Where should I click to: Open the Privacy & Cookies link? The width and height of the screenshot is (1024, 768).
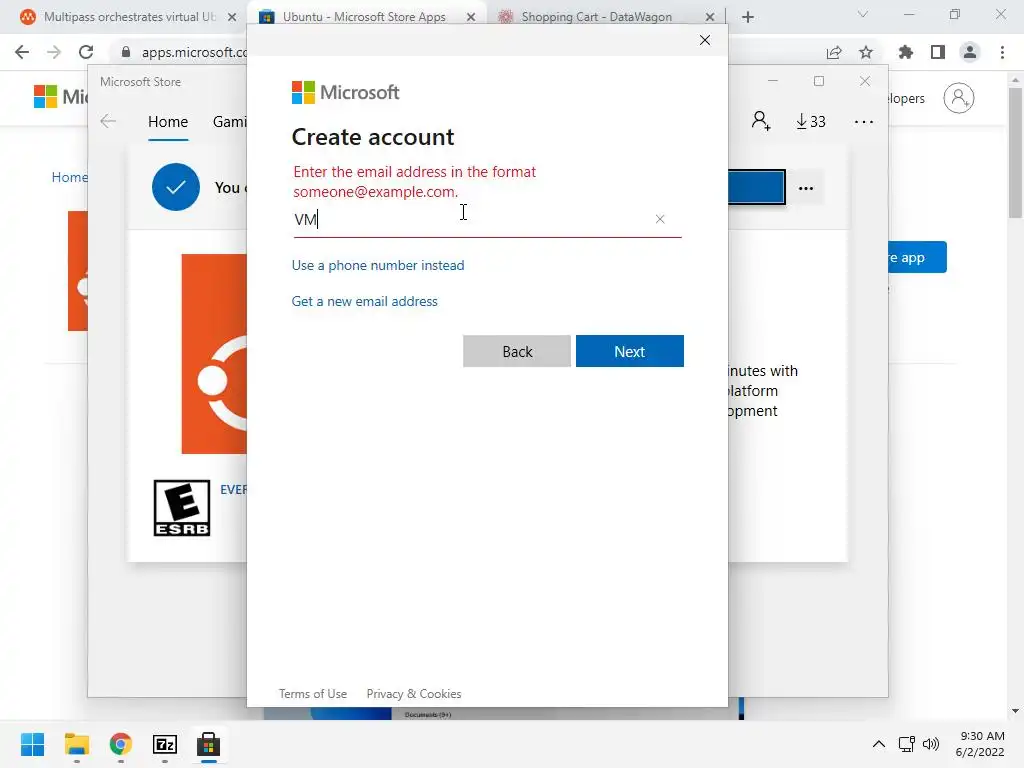tap(413, 694)
